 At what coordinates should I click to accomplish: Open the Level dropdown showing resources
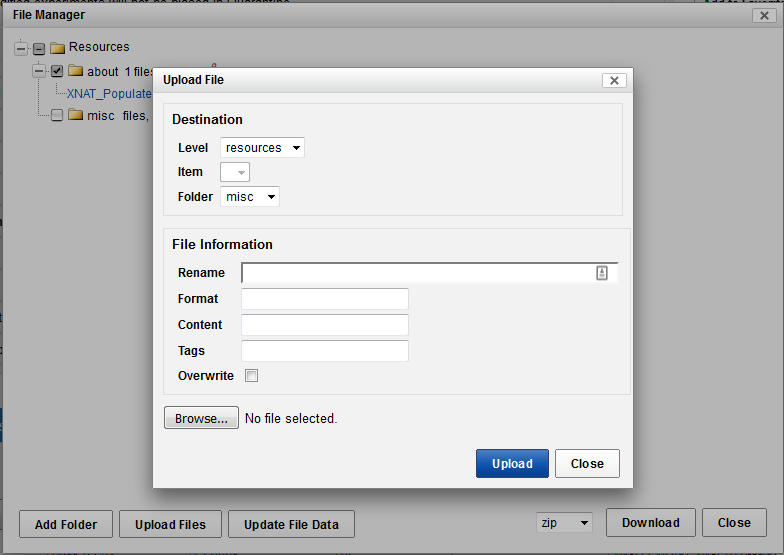coord(262,148)
